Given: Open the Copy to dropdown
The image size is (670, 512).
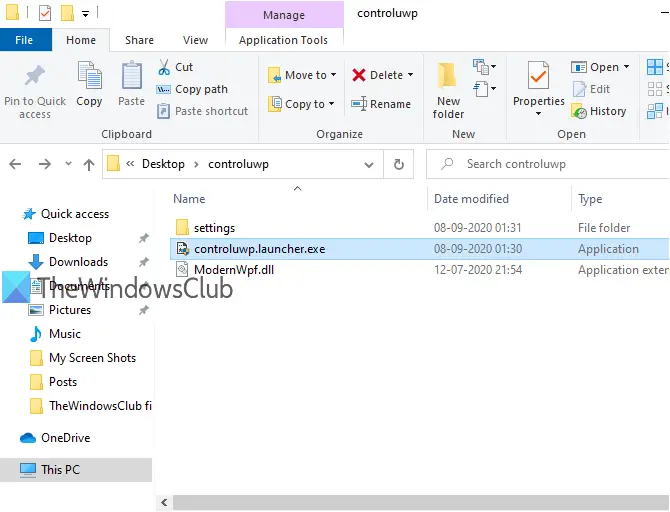Looking at the screenshot, I should (301, 104).
